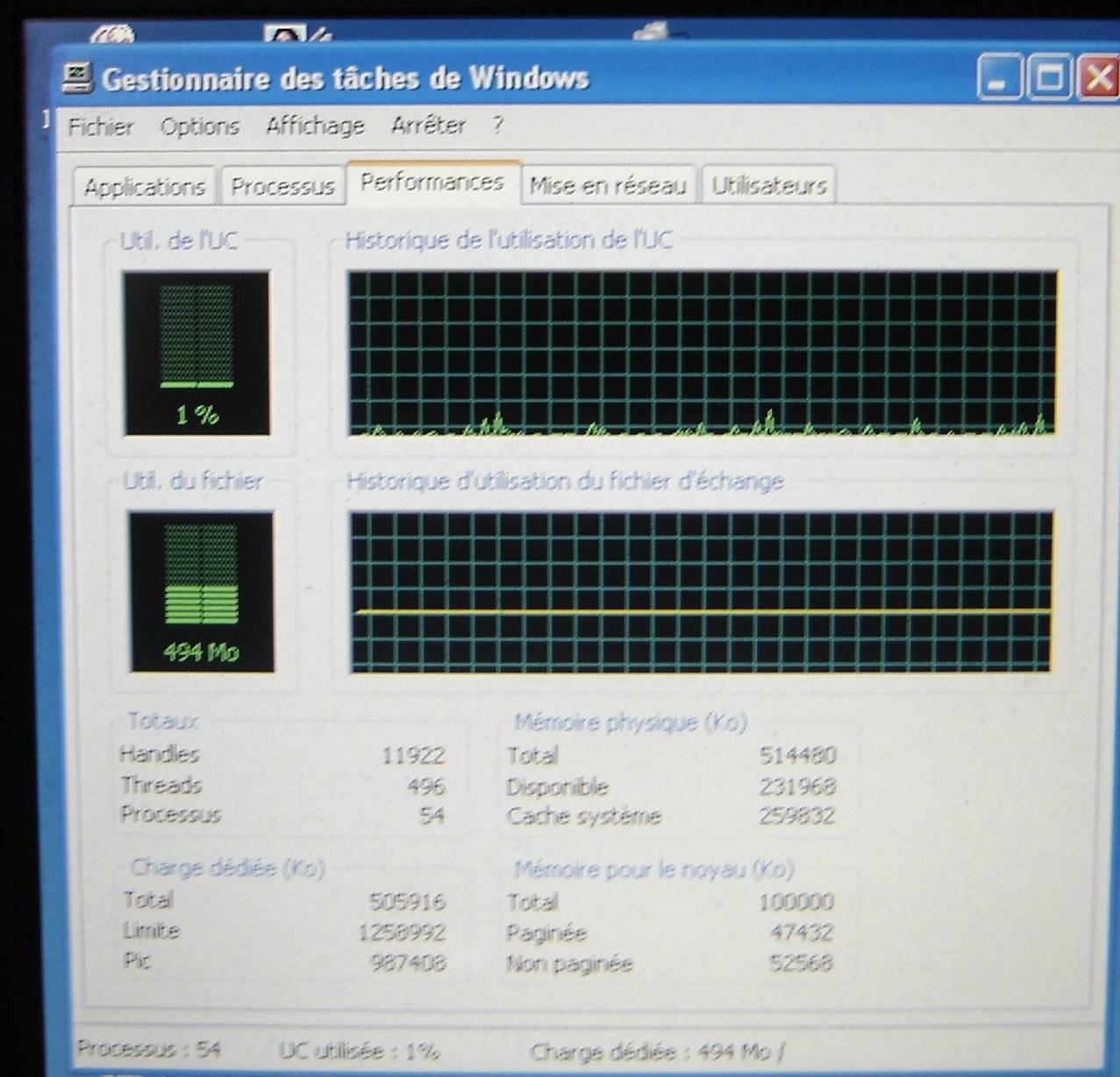Click Charge dédiée Total value 505916
This screenshot has height=1077, width=1120.
pos(407,901)
